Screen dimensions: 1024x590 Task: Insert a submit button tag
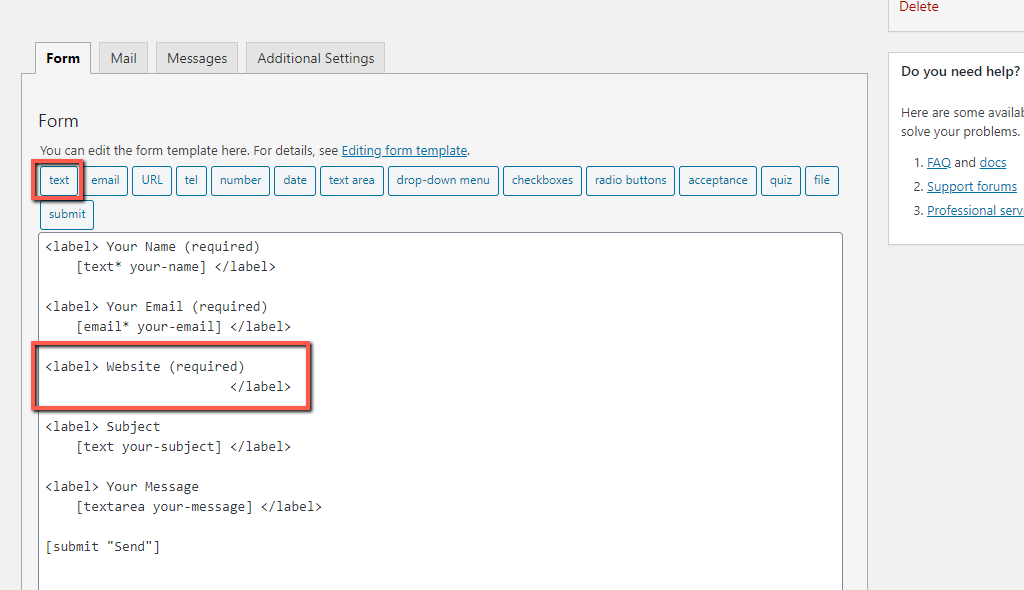point(67,214)
